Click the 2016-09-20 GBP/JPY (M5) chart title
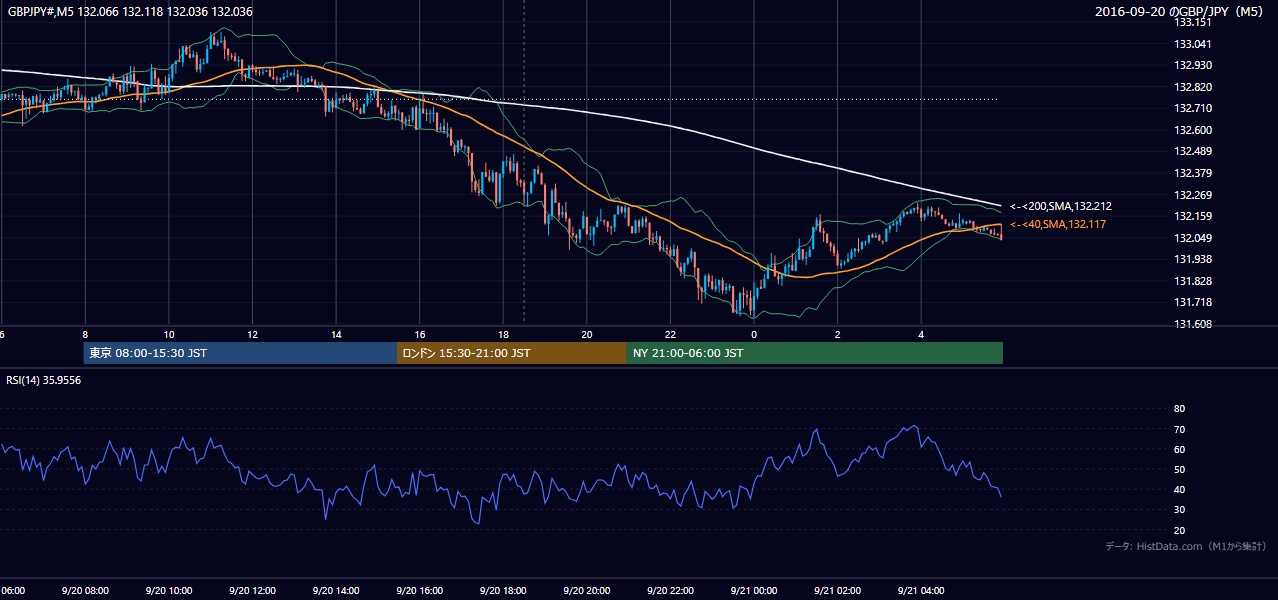 (1181, 12)
